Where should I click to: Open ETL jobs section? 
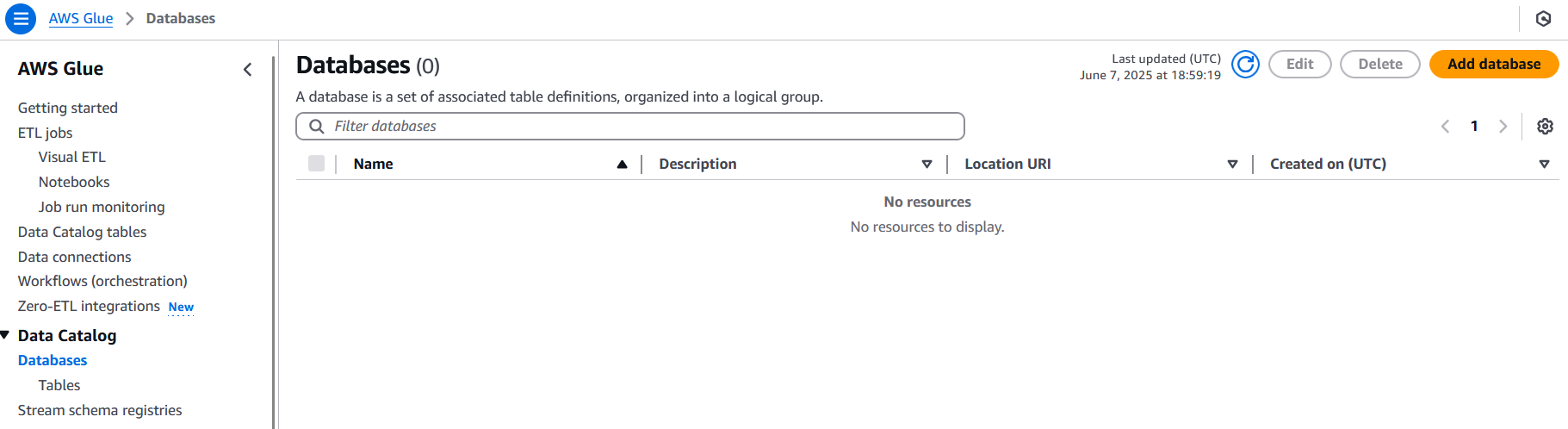46,133
